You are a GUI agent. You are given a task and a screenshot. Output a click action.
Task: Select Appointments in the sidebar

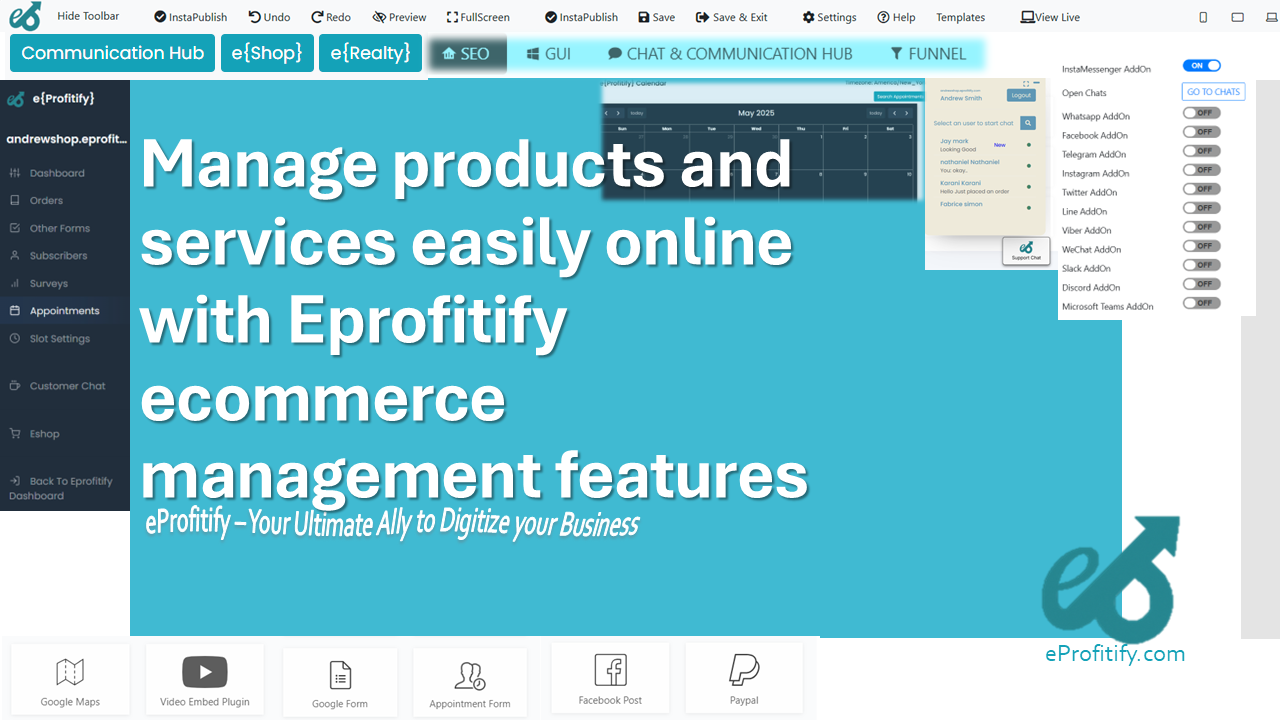[x=65, y=311]
